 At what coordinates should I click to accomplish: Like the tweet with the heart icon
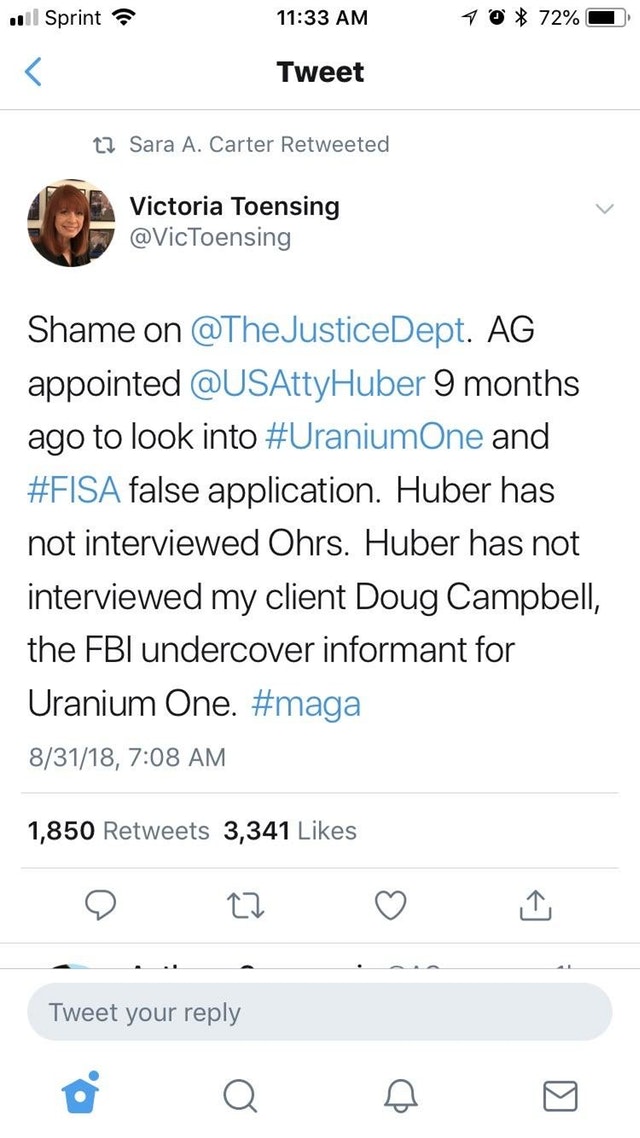(x=390, y=905)
